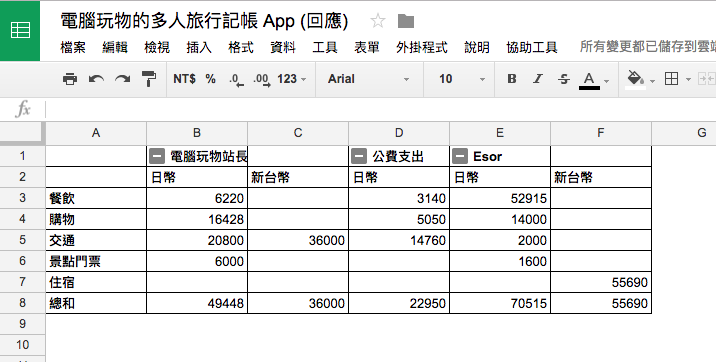Image resolution: width=716 pixels, height=362 pixels.
Task: Select the paint format tool
Action: tap(149, 79)
